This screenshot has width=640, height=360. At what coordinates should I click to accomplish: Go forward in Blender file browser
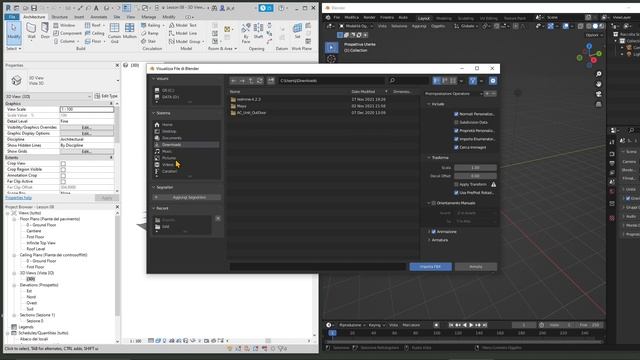[242, 81]
